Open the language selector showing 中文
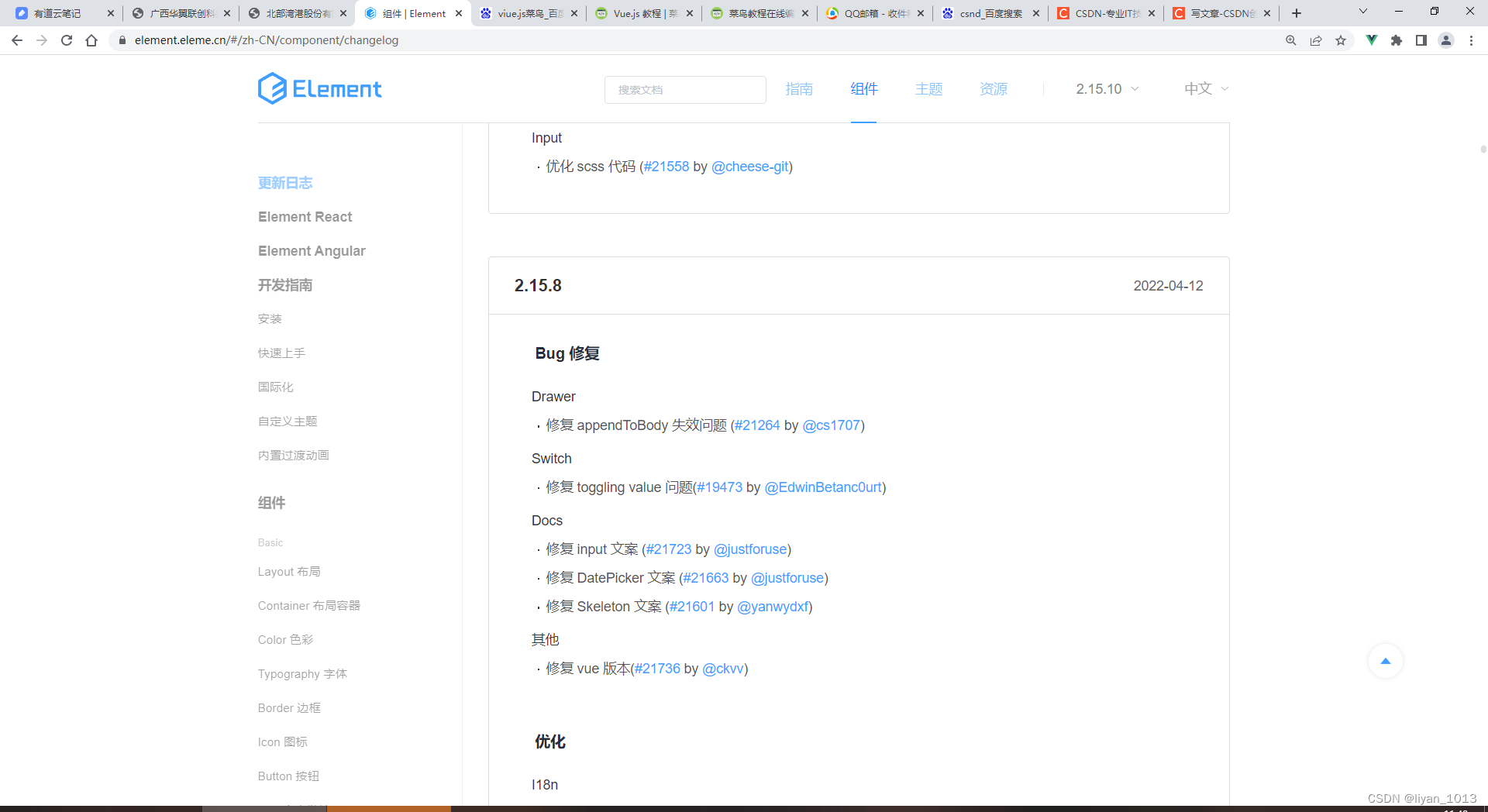 (1204, 88)
